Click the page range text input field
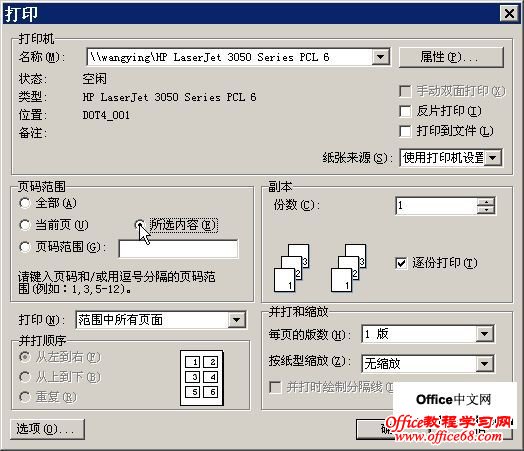Image resolution: width=524 pixels, height=451 pixels. 178,249
